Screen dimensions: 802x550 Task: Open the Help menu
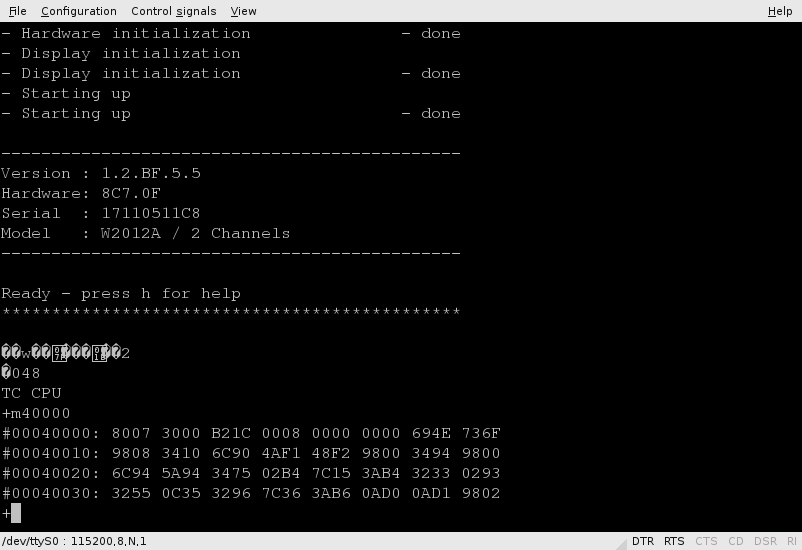pos(779,11)
